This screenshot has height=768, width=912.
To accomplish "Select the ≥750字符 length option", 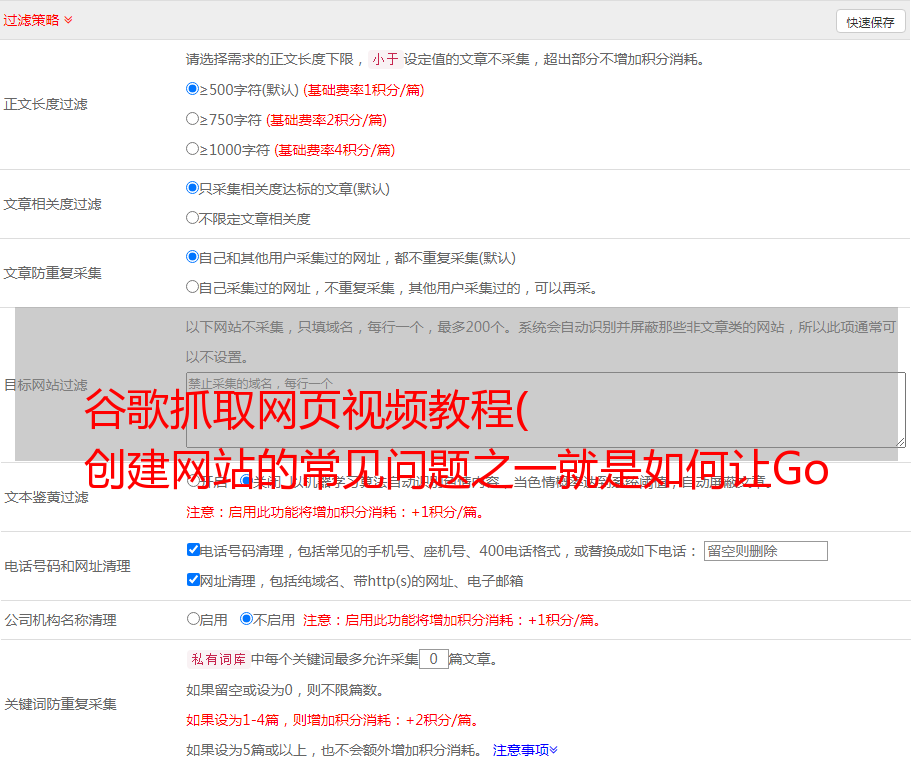I will (x=193, y=119).
